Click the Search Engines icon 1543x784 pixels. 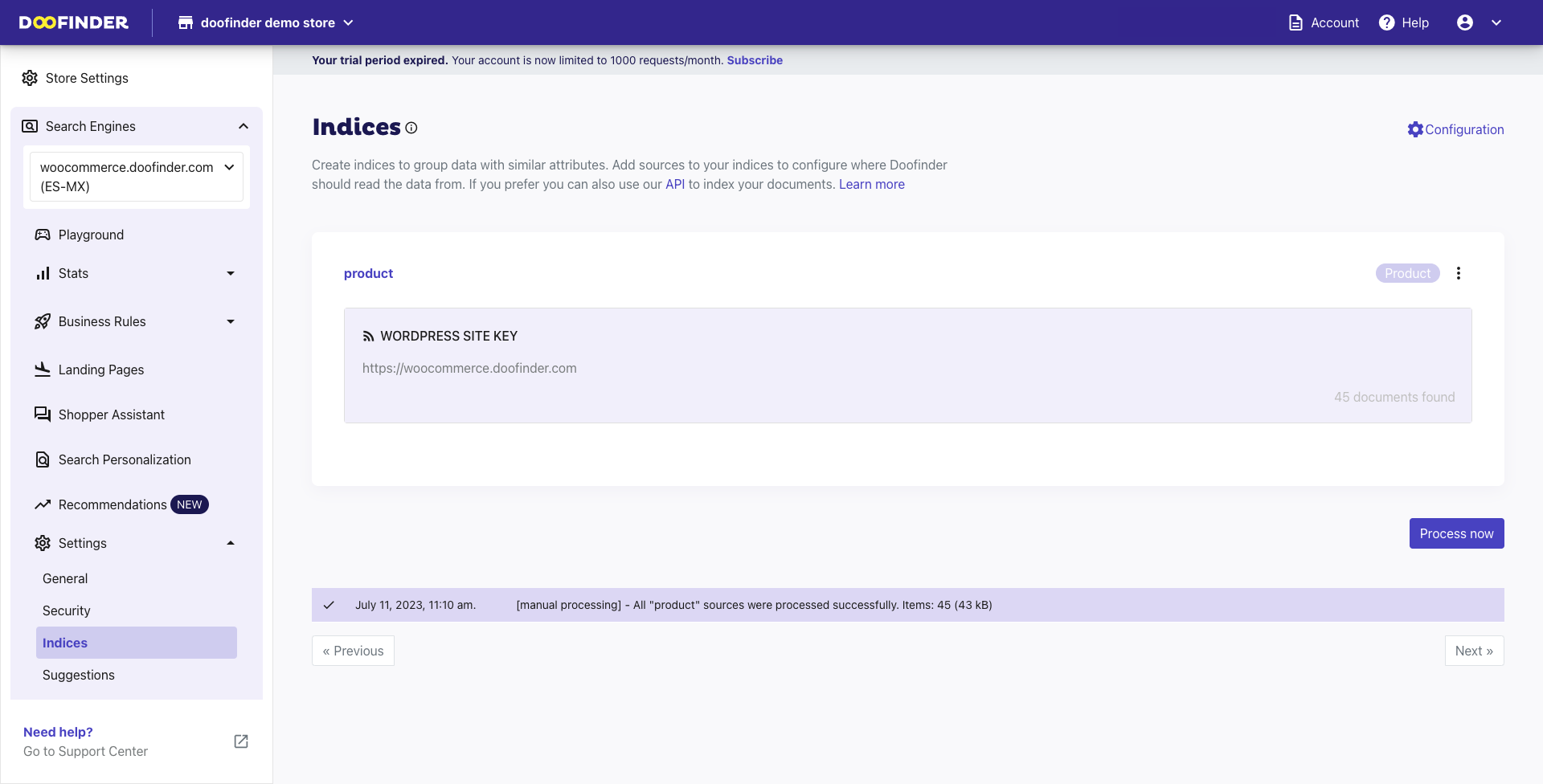tap(30, 126)
